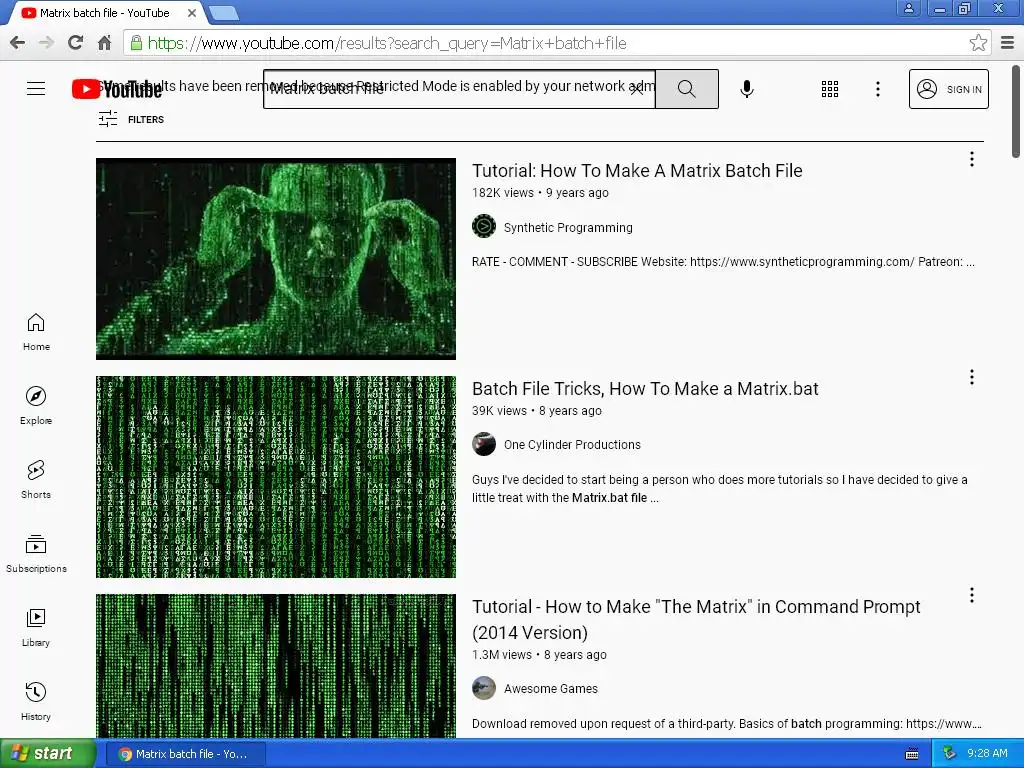The height and width of the screenshot is (768, 1024).
Task: Start voice search with microphone icon
Action: point(747,89)
